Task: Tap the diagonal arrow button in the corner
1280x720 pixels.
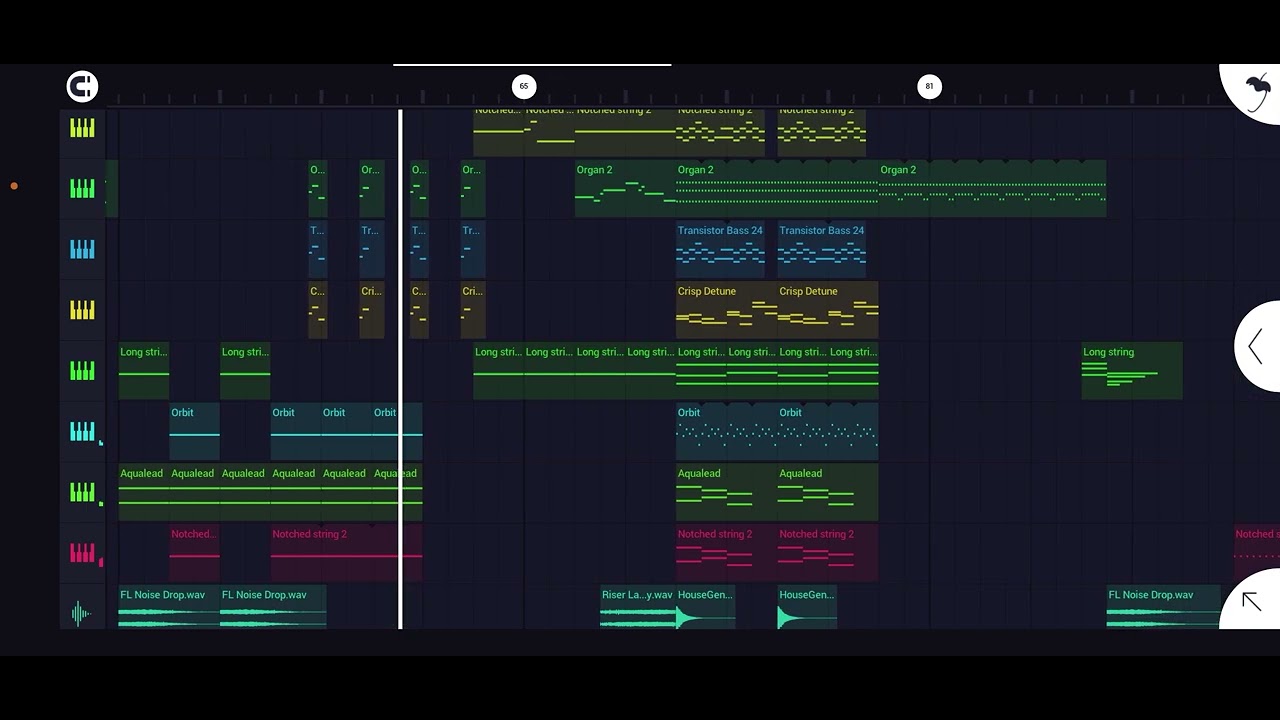Action: click(x=1251, y=601)
